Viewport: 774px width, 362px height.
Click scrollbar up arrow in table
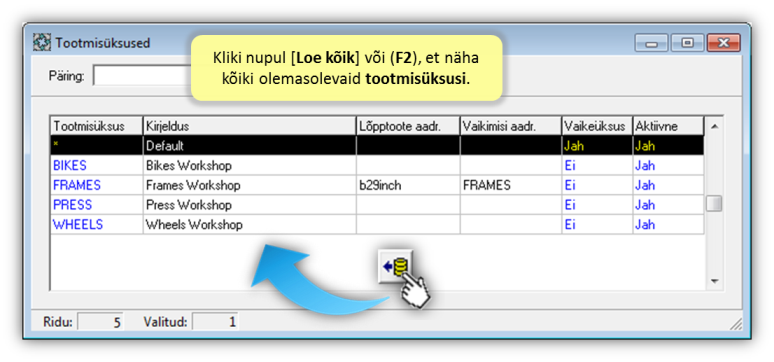(x=714, y=127)
